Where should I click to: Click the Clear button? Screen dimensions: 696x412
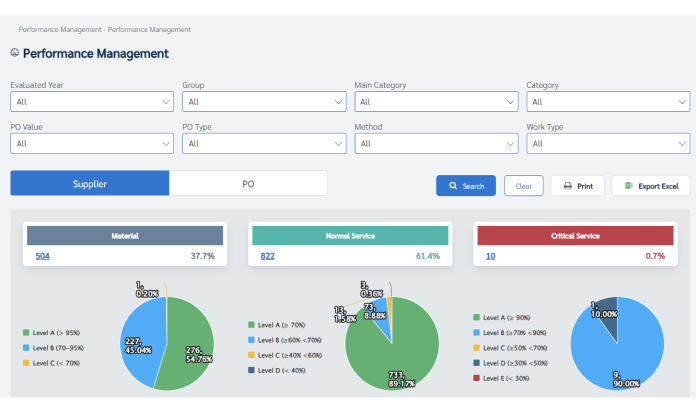pos(523,186)
